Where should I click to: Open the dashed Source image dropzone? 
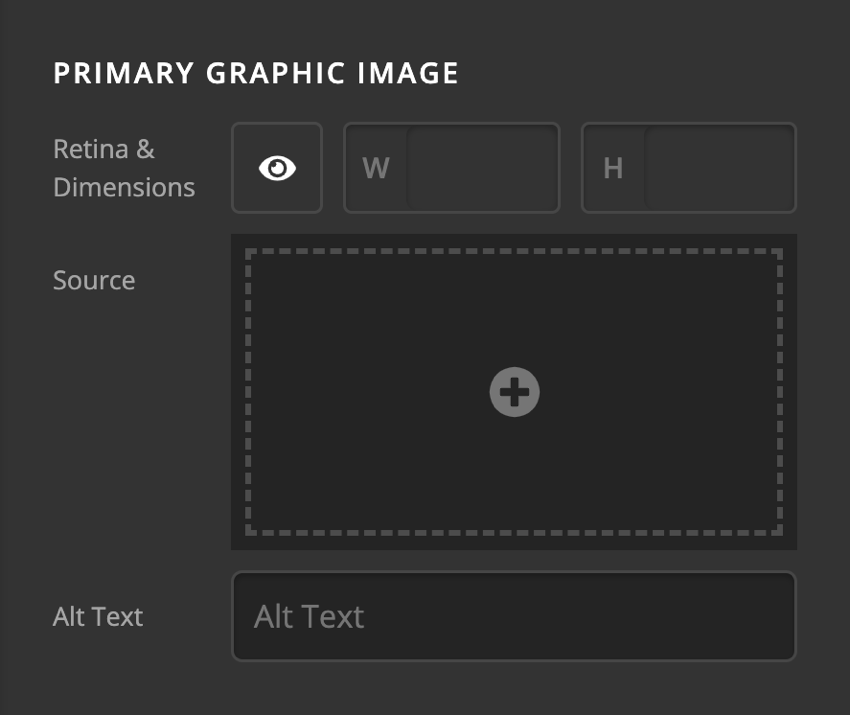[400, 330]
